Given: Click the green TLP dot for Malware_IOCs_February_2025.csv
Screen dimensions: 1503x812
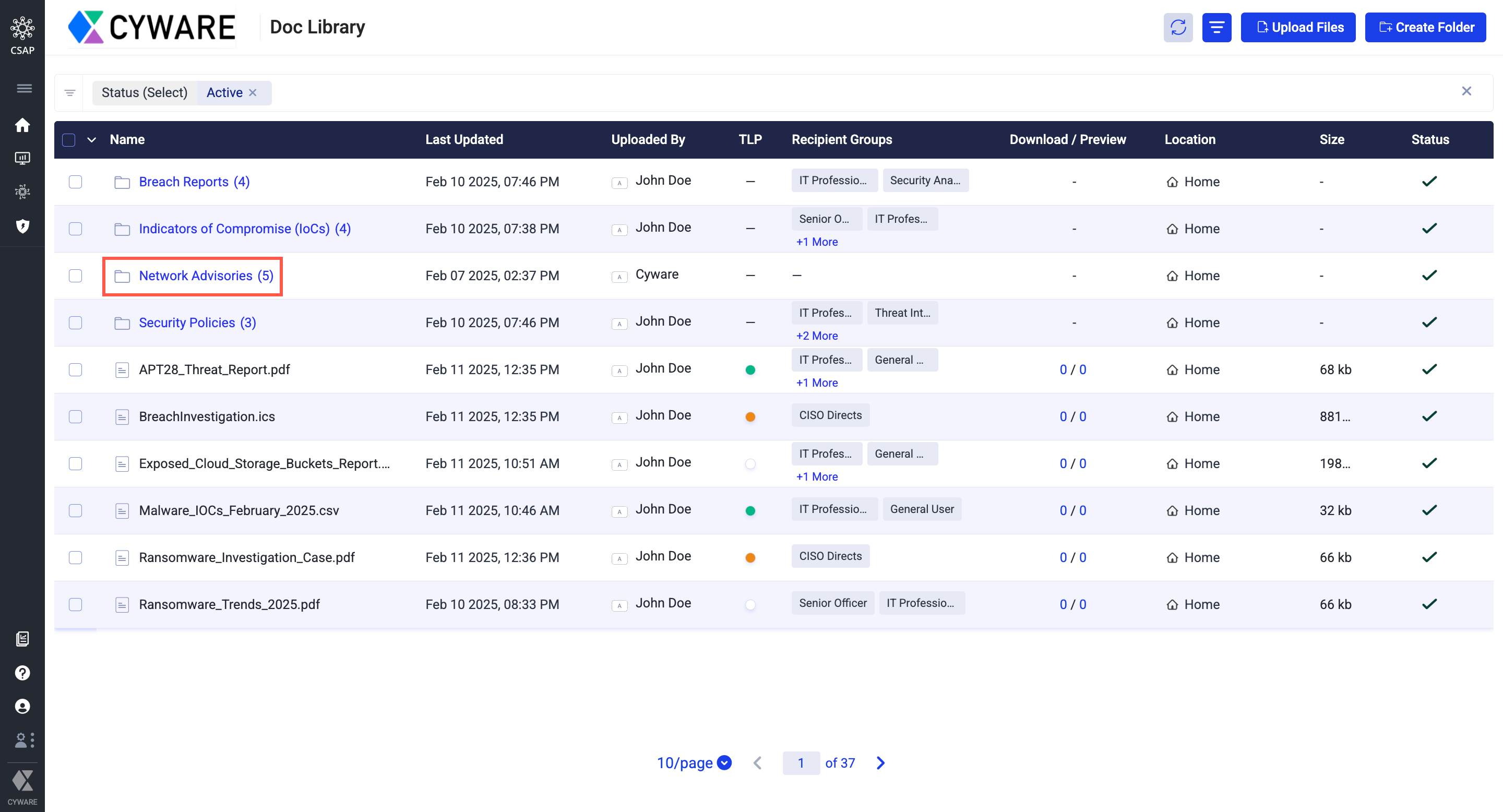Looking at the screenshot, I should 750,510.
